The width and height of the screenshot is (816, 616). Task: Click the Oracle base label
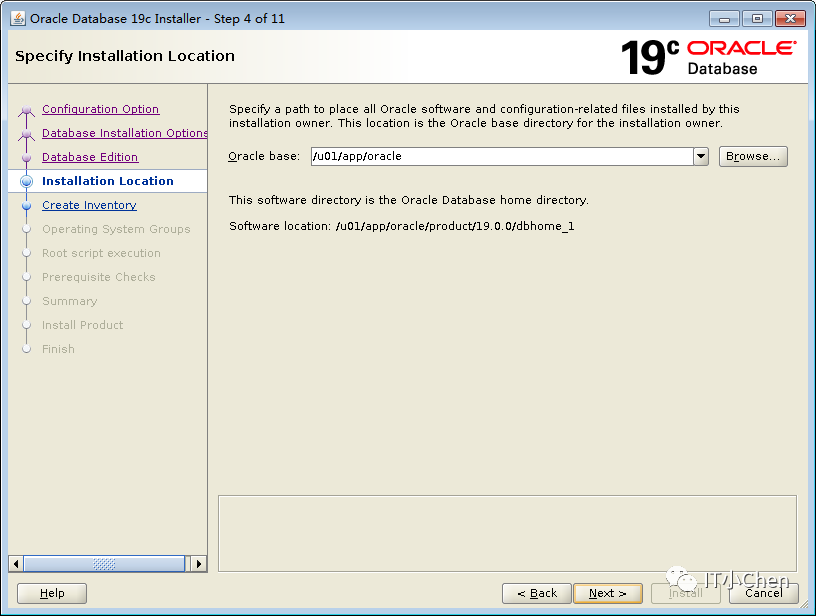tap(264, 156)
